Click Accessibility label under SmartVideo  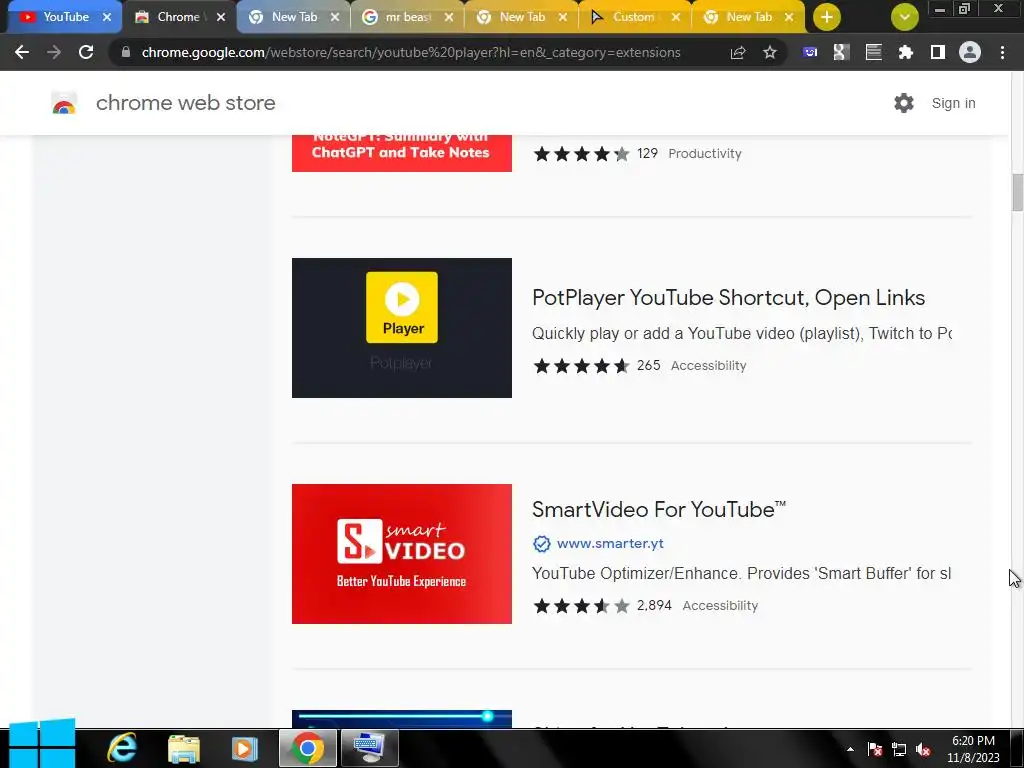coord(720,606)
